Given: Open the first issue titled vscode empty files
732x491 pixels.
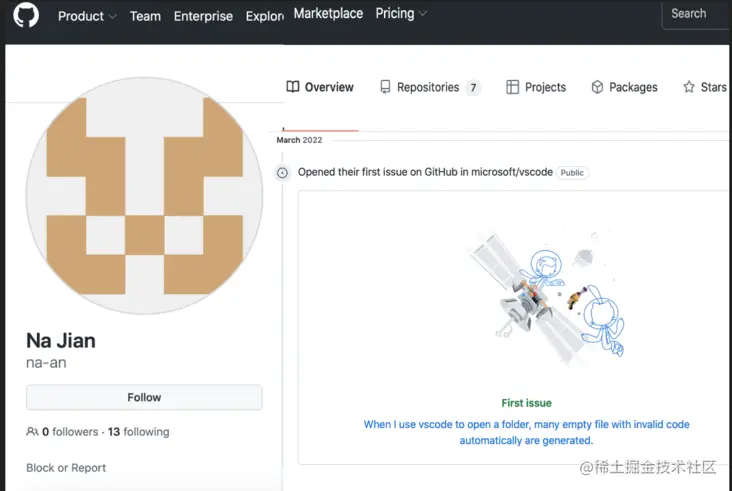Looking at the screenshot, I should pyautogui.click(x=527, y=432).
